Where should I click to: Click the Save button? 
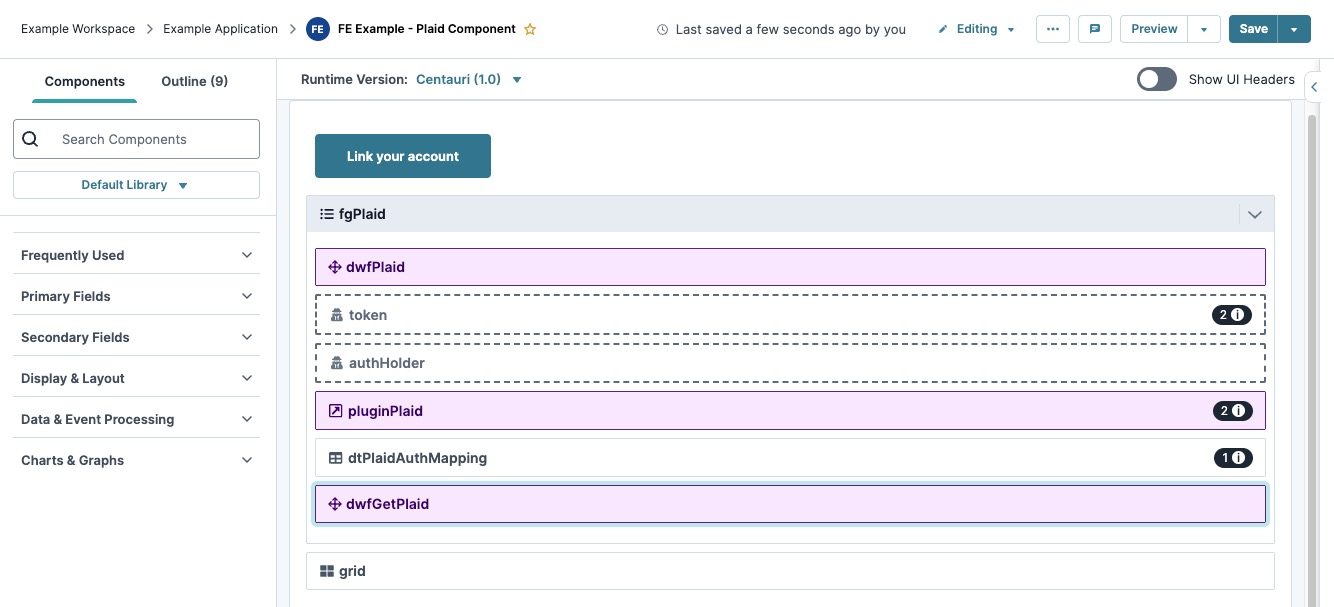[1254, 29]
